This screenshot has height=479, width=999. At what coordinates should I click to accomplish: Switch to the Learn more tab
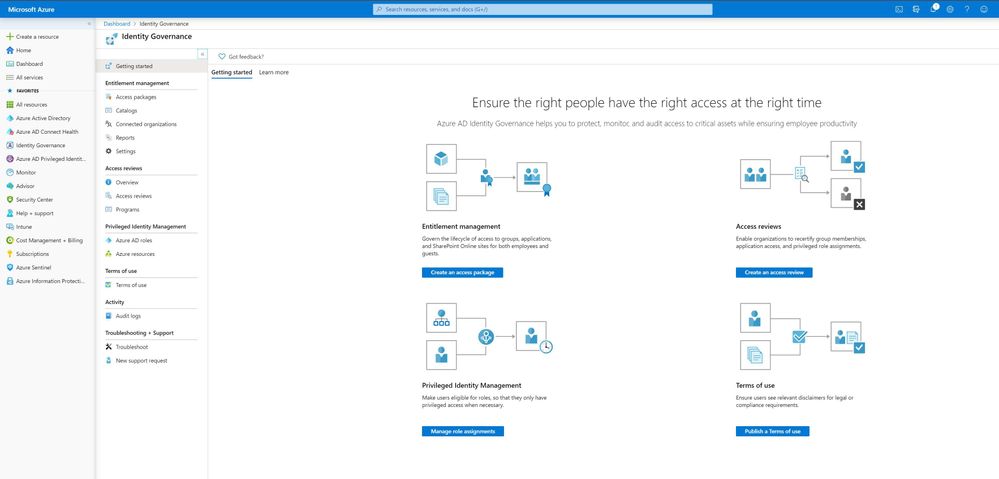pos(274,73)
